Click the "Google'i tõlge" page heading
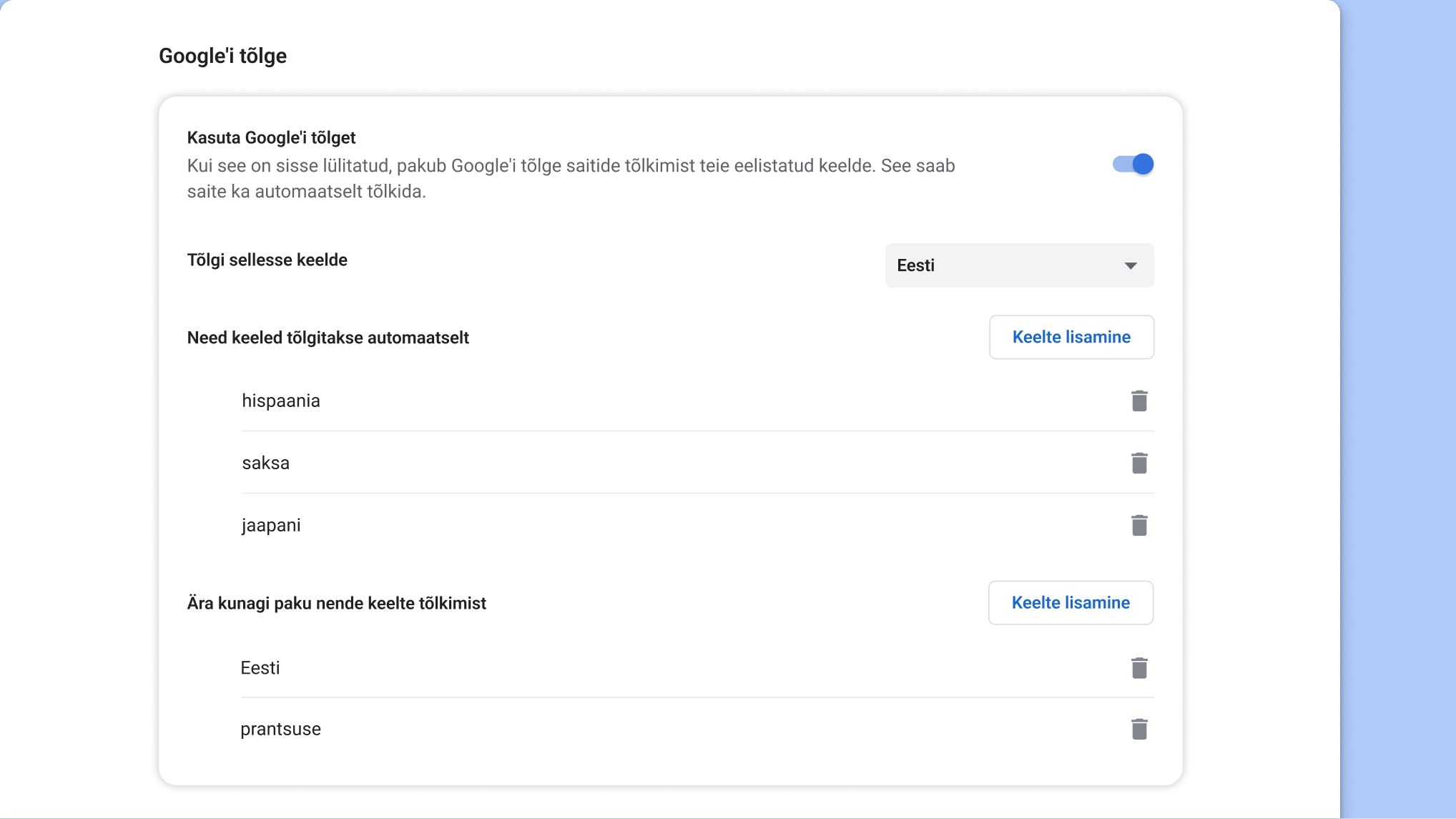The image size is (1456, 819). click(222, 55)
